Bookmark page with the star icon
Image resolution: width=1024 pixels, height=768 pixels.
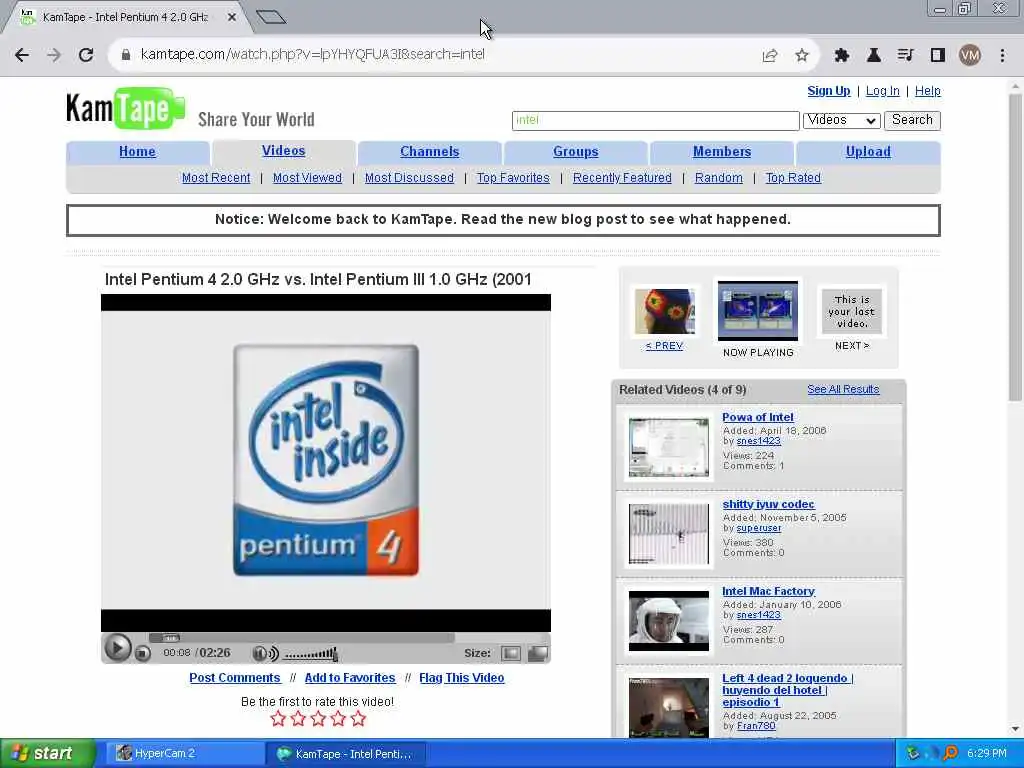(x=802, y=56)
